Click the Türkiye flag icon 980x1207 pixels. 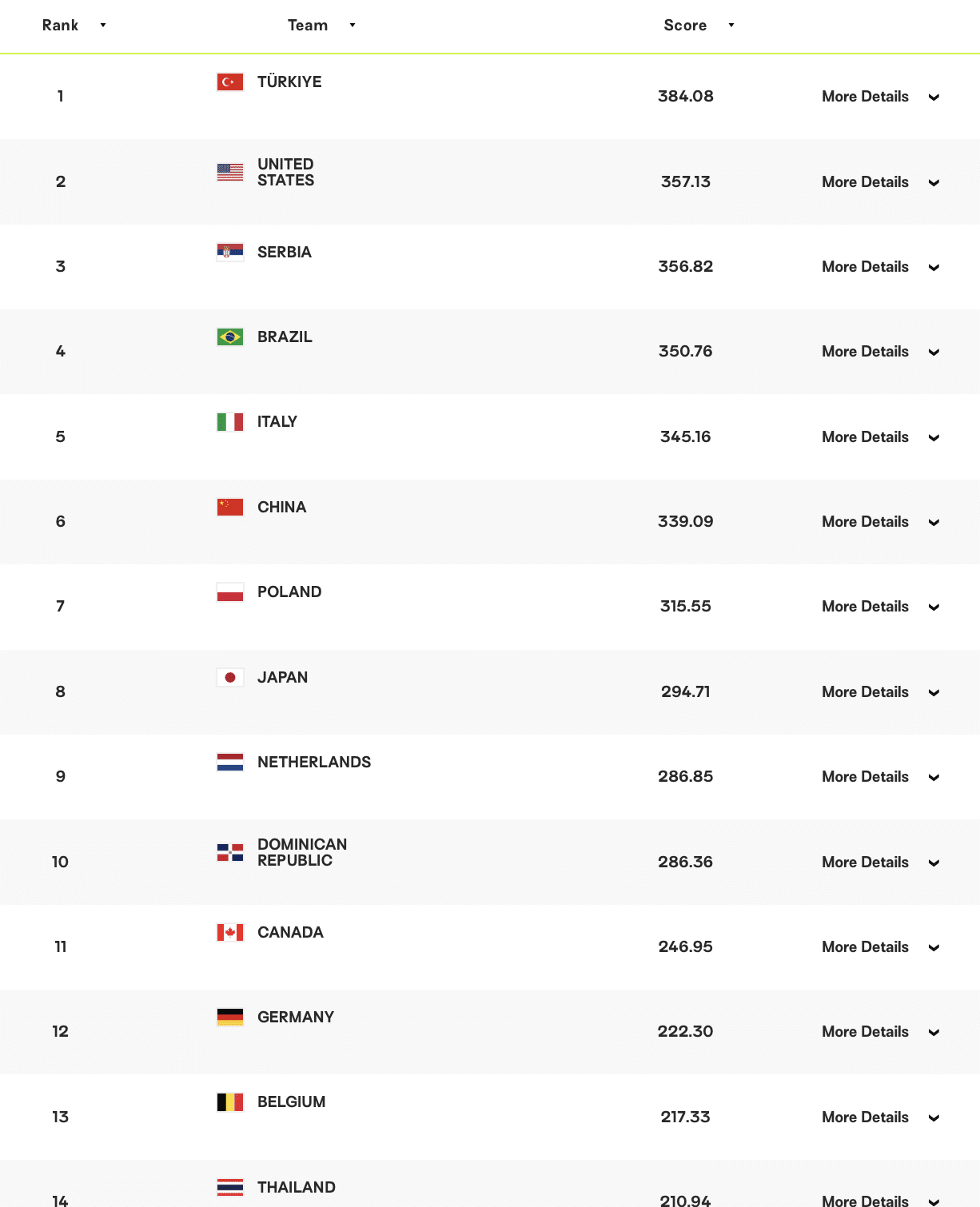point(230,82)
